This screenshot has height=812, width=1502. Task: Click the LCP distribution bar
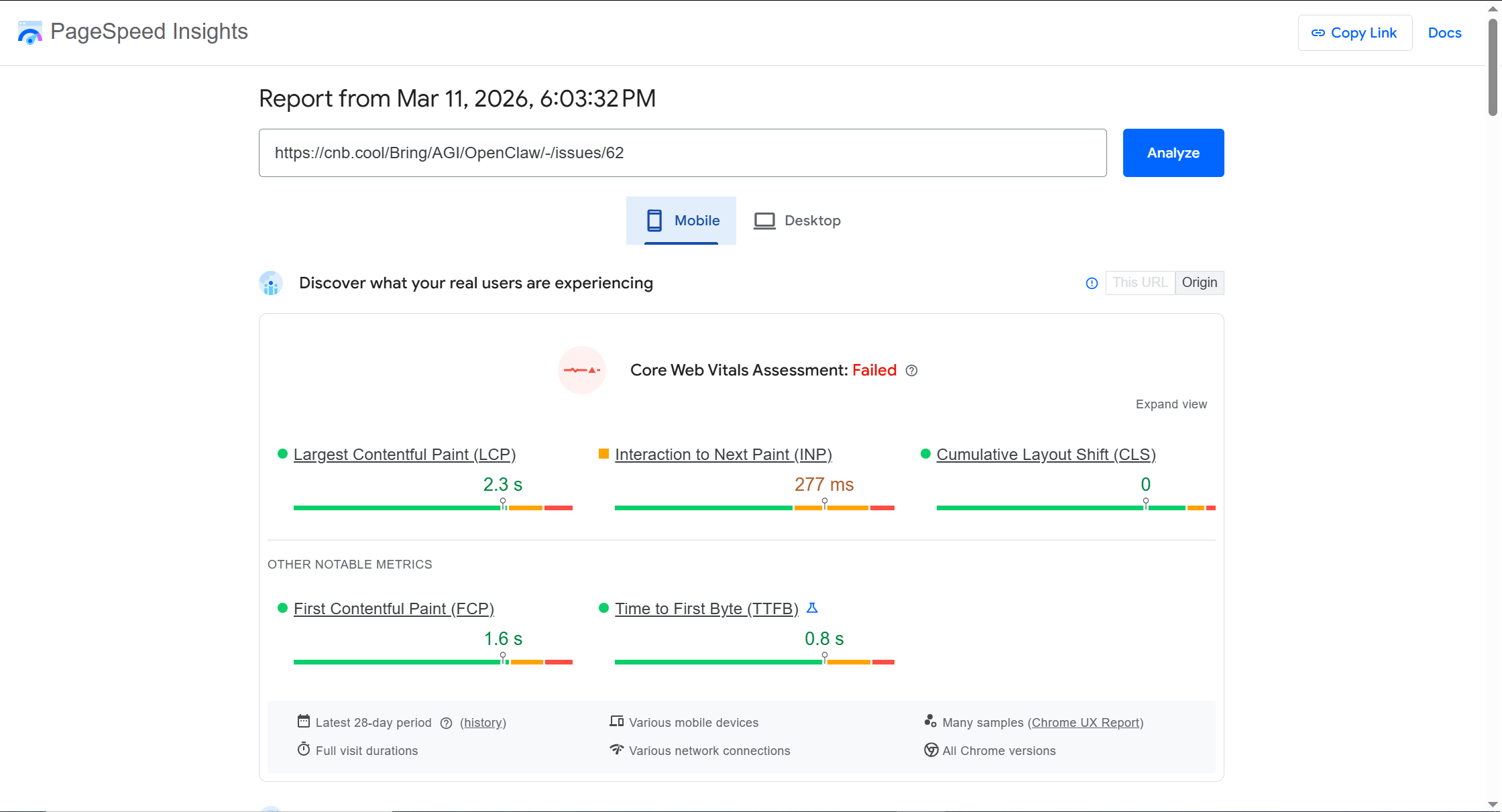pyautogui.click(x=432, y=508)
